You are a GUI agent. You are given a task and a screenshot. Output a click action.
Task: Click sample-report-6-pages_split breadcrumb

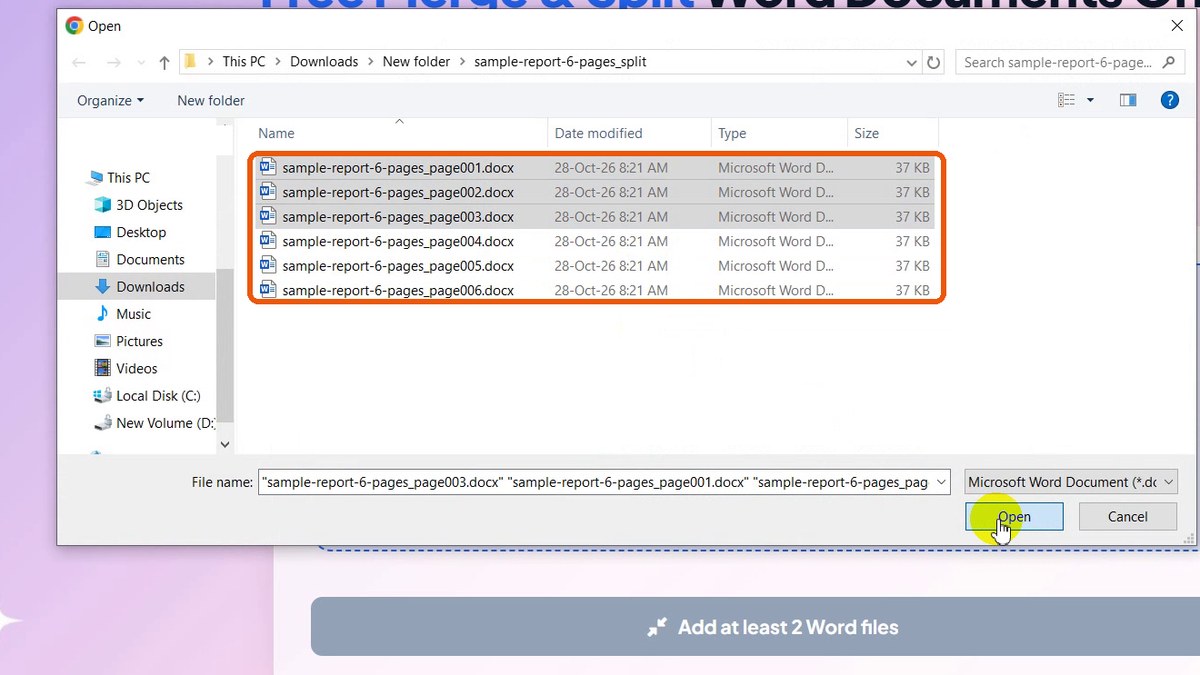[560, 62]
